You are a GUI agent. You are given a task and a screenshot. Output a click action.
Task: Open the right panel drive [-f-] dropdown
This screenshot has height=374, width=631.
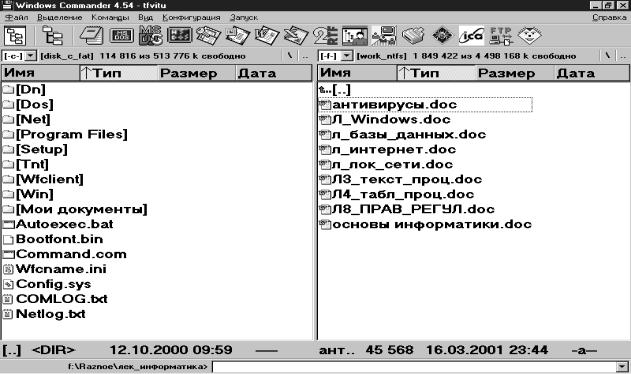[347, 56]
